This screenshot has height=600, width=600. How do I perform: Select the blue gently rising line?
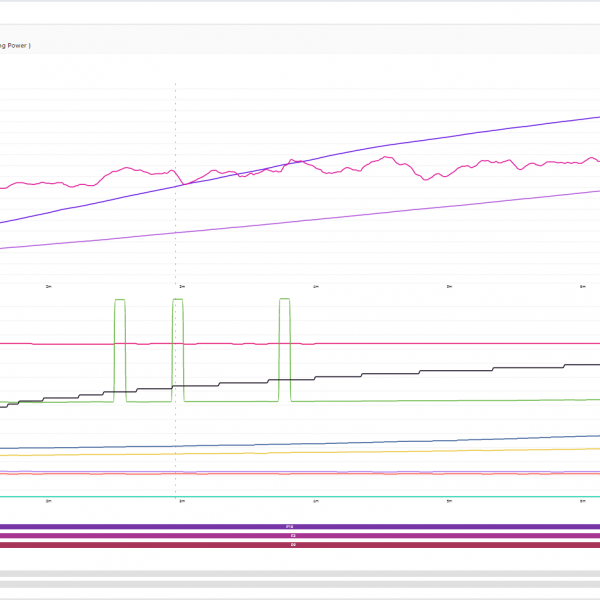(400, 442)
